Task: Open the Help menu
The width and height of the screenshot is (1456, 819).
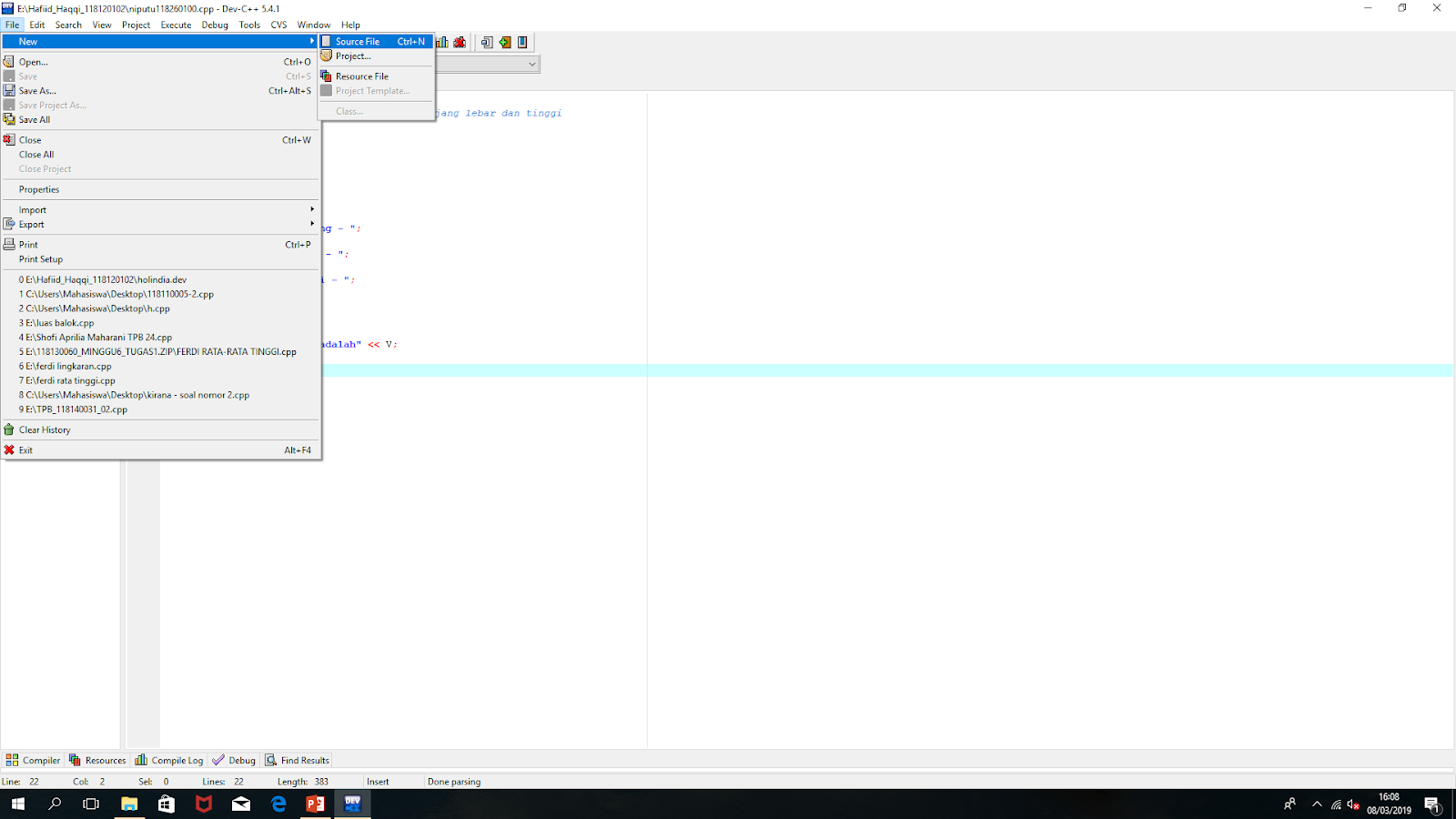Action: tap(350, 25)
